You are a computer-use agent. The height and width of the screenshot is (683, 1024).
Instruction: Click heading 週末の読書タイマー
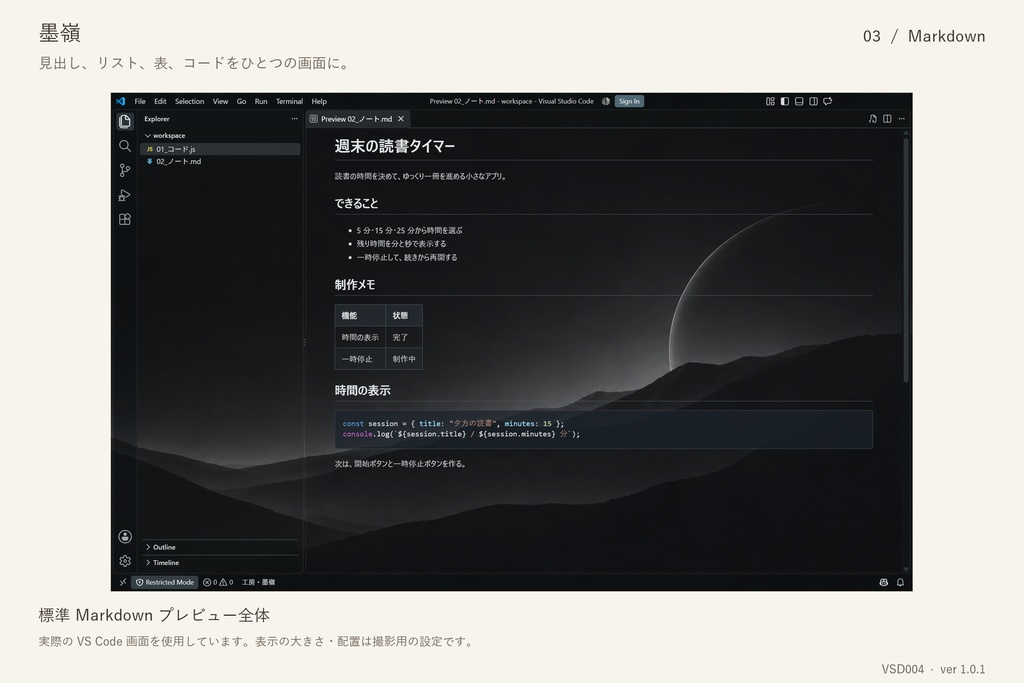[x=394, y=146]
